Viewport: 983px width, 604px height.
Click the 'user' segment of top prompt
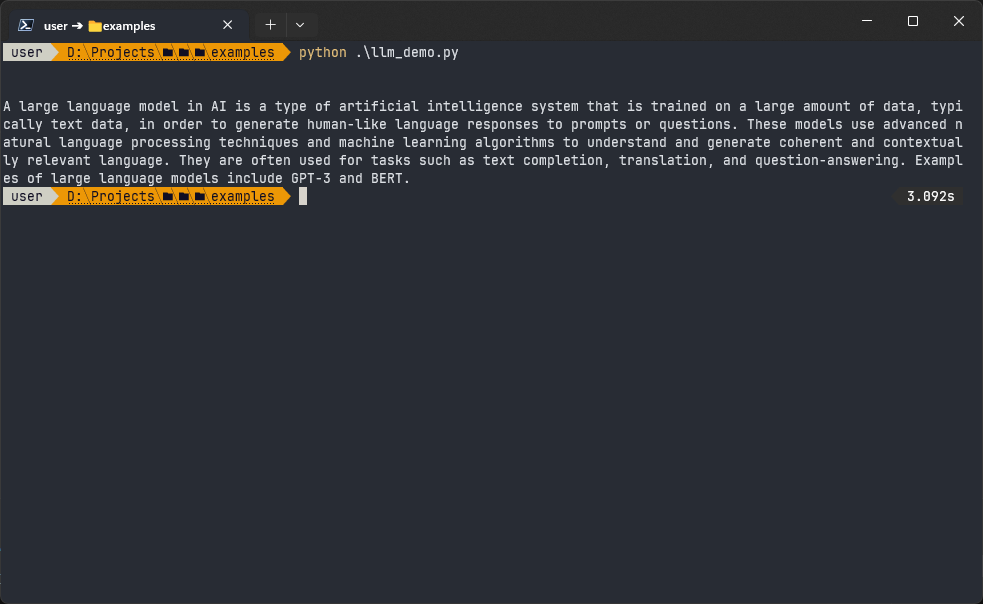tap(27, 53)
